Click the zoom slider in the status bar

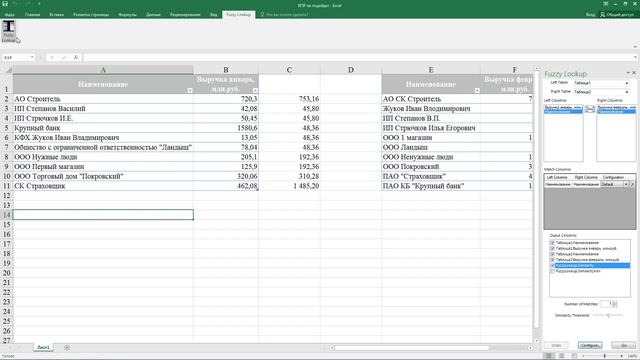[605, 356]
